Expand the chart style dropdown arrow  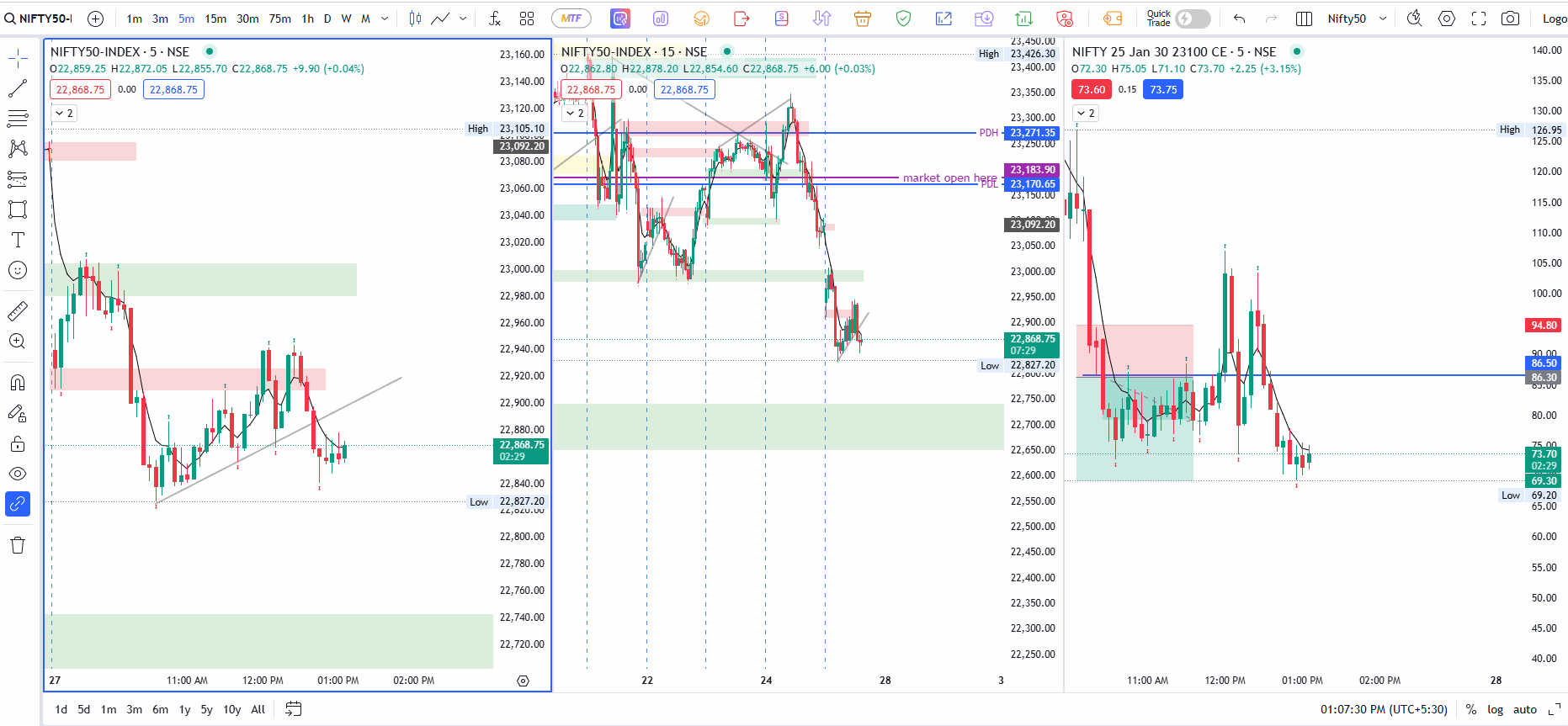463,19
